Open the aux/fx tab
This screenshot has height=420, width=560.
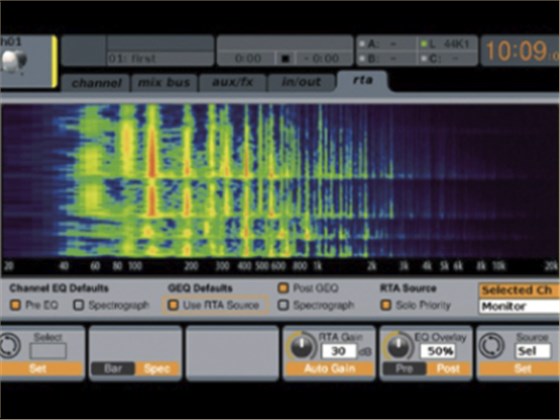[x=232, y=83]
